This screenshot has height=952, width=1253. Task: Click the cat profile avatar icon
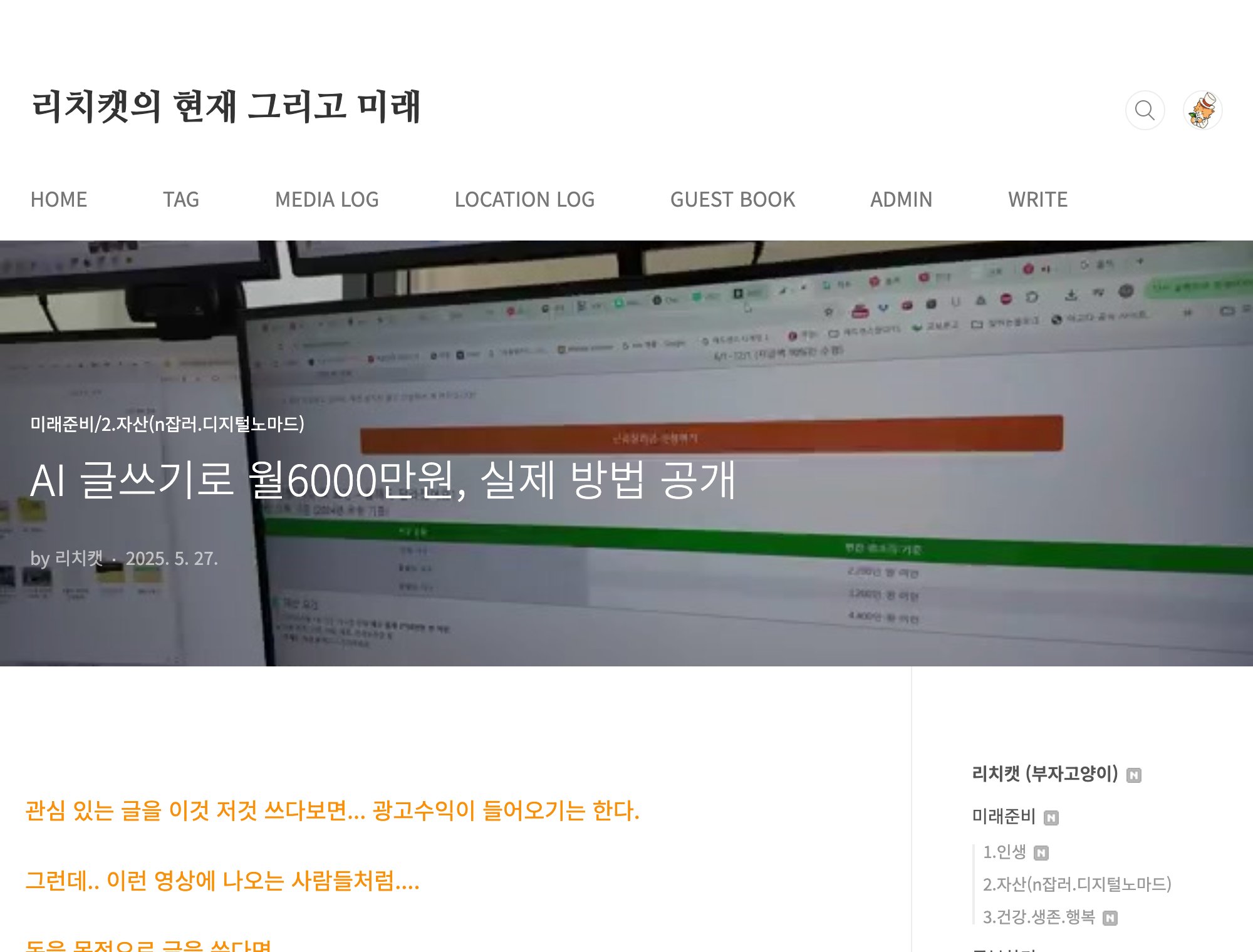(x=1202, y=110)
